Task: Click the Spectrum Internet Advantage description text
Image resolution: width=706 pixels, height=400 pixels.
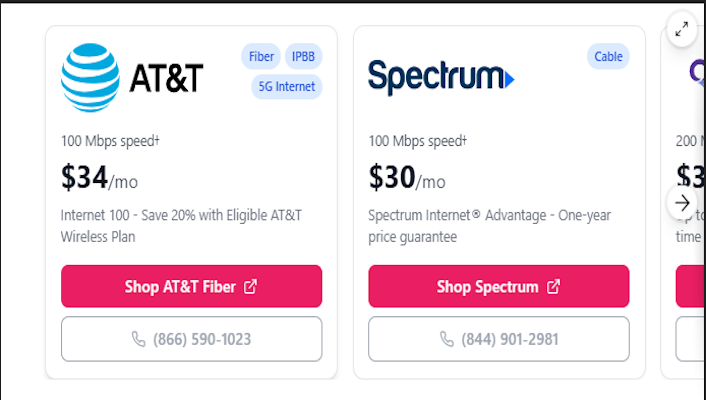Action: 489,226
